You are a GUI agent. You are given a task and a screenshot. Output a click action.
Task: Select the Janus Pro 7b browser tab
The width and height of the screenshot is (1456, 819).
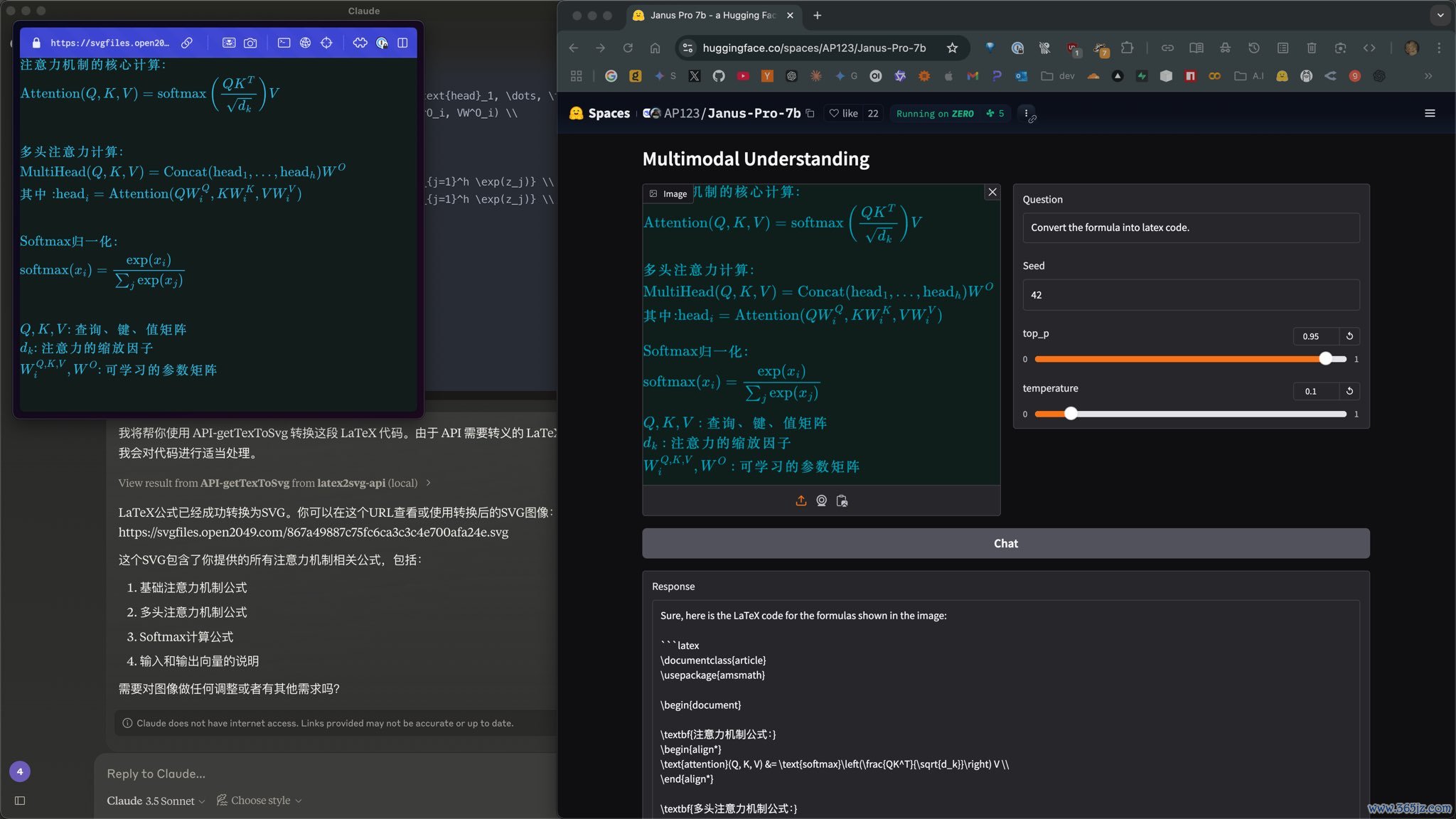pyautogui.click(x=712, y=15)
